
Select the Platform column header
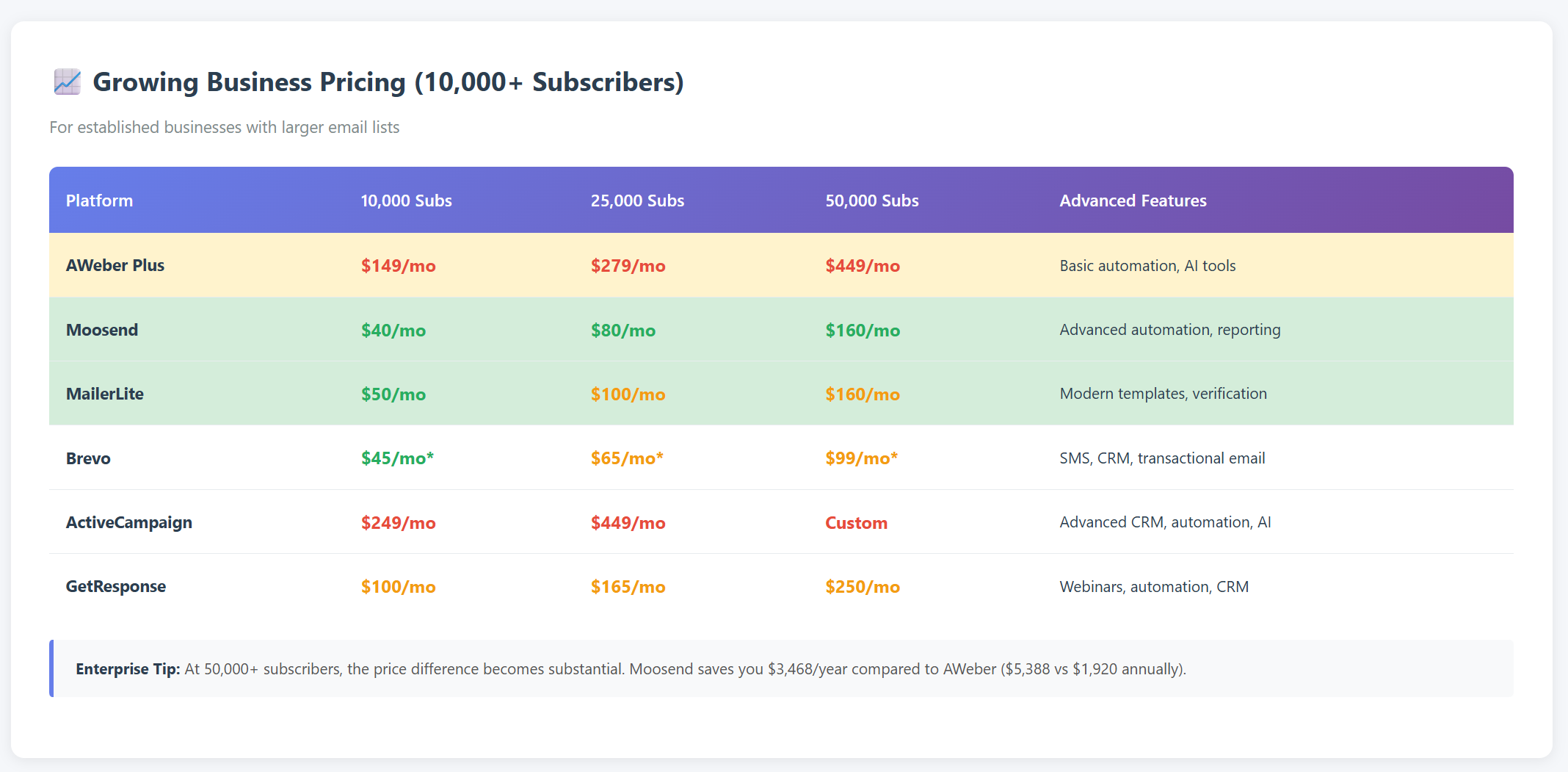click(x=99, y=201)
